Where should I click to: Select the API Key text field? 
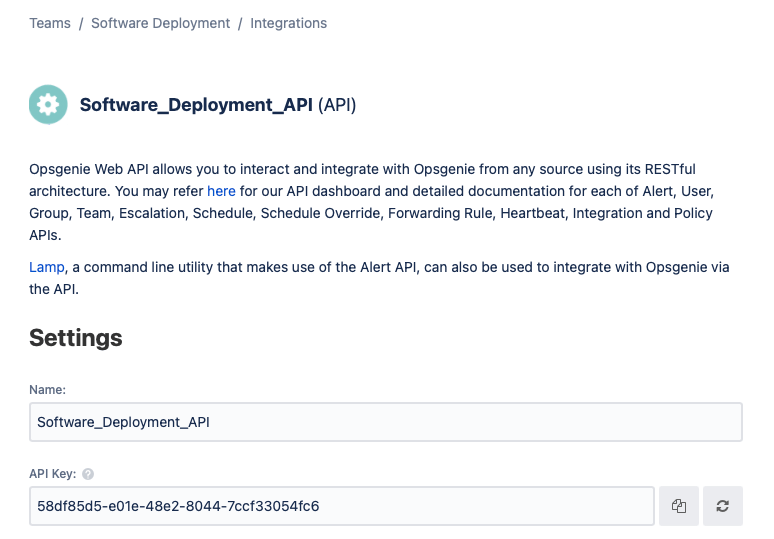coord(342,506)
